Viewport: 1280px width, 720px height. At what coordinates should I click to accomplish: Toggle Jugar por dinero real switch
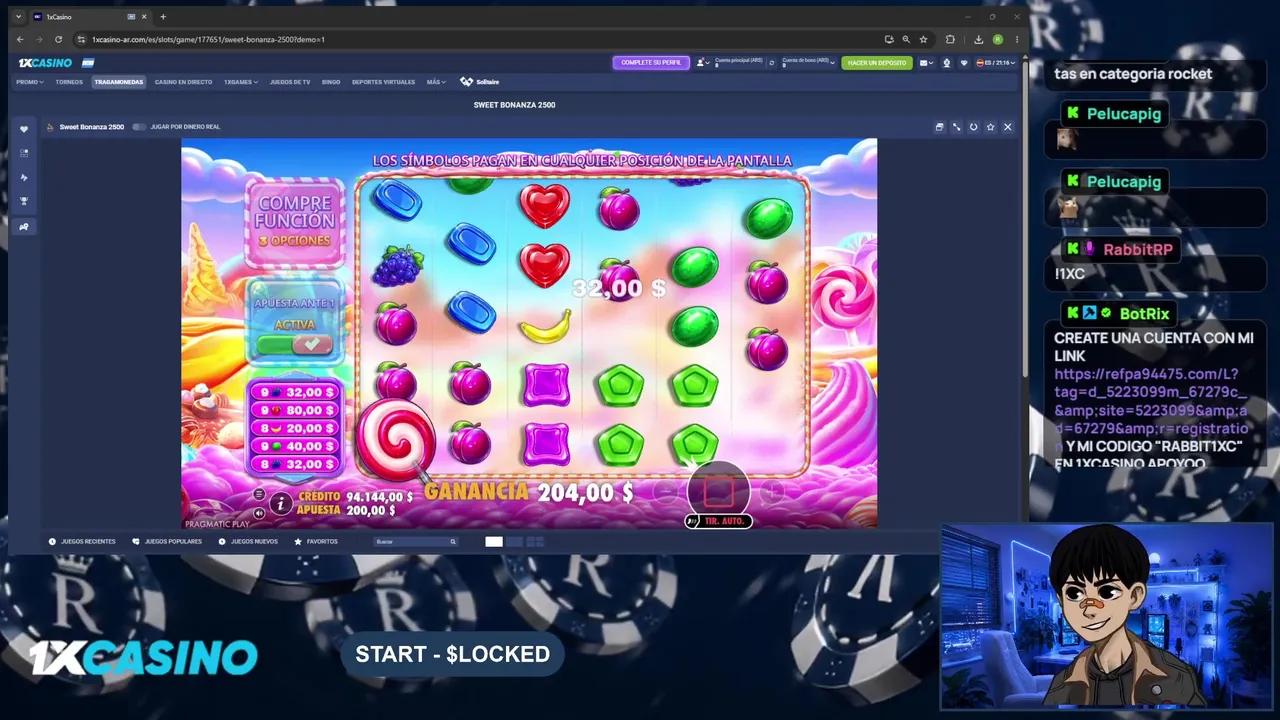pos(139,127)
